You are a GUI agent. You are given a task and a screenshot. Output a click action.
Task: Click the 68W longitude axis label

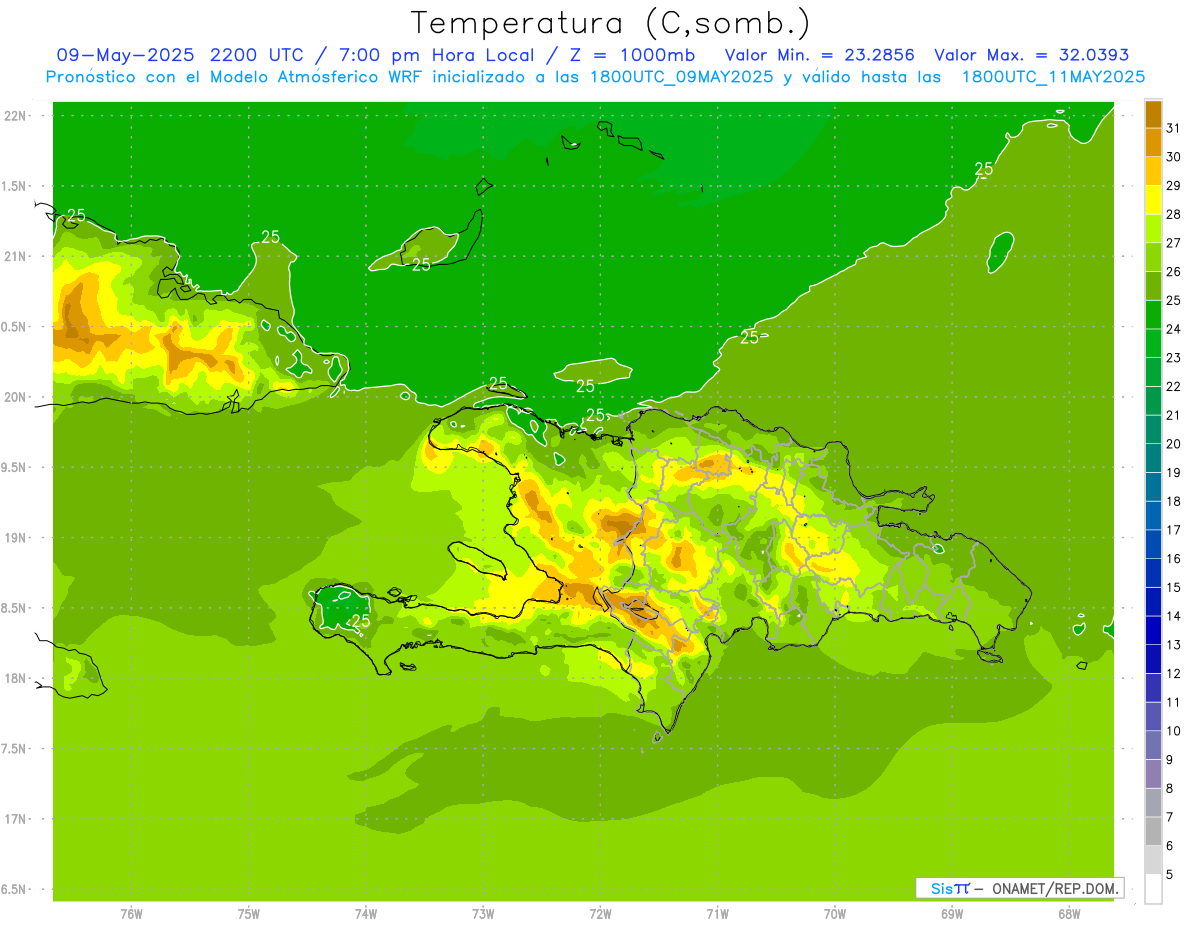(1069, 914)
